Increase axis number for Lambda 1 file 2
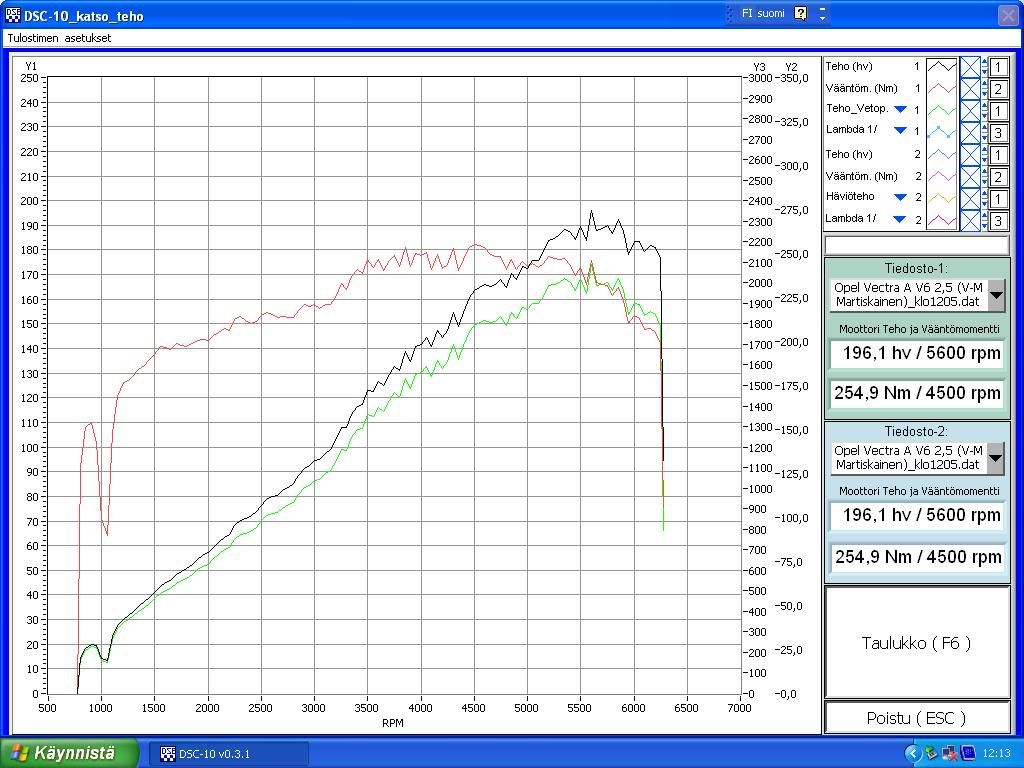This screenshot has width=1024, height=768. [x=985, y=216]
